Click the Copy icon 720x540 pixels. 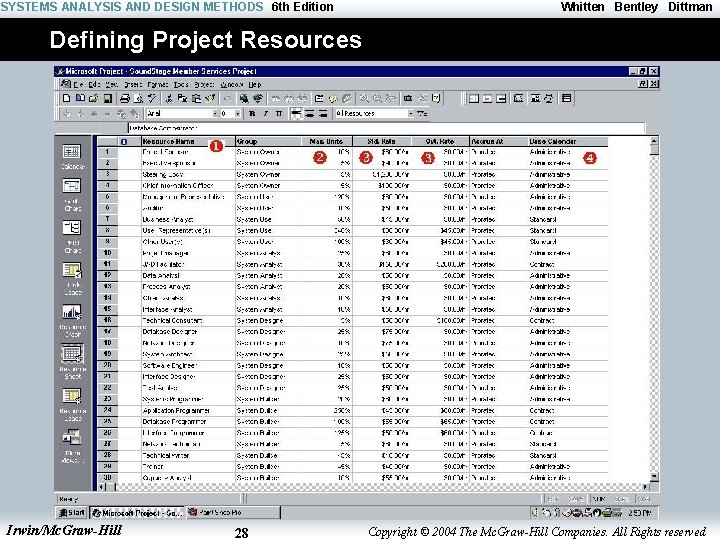click(x=182, y=98)
